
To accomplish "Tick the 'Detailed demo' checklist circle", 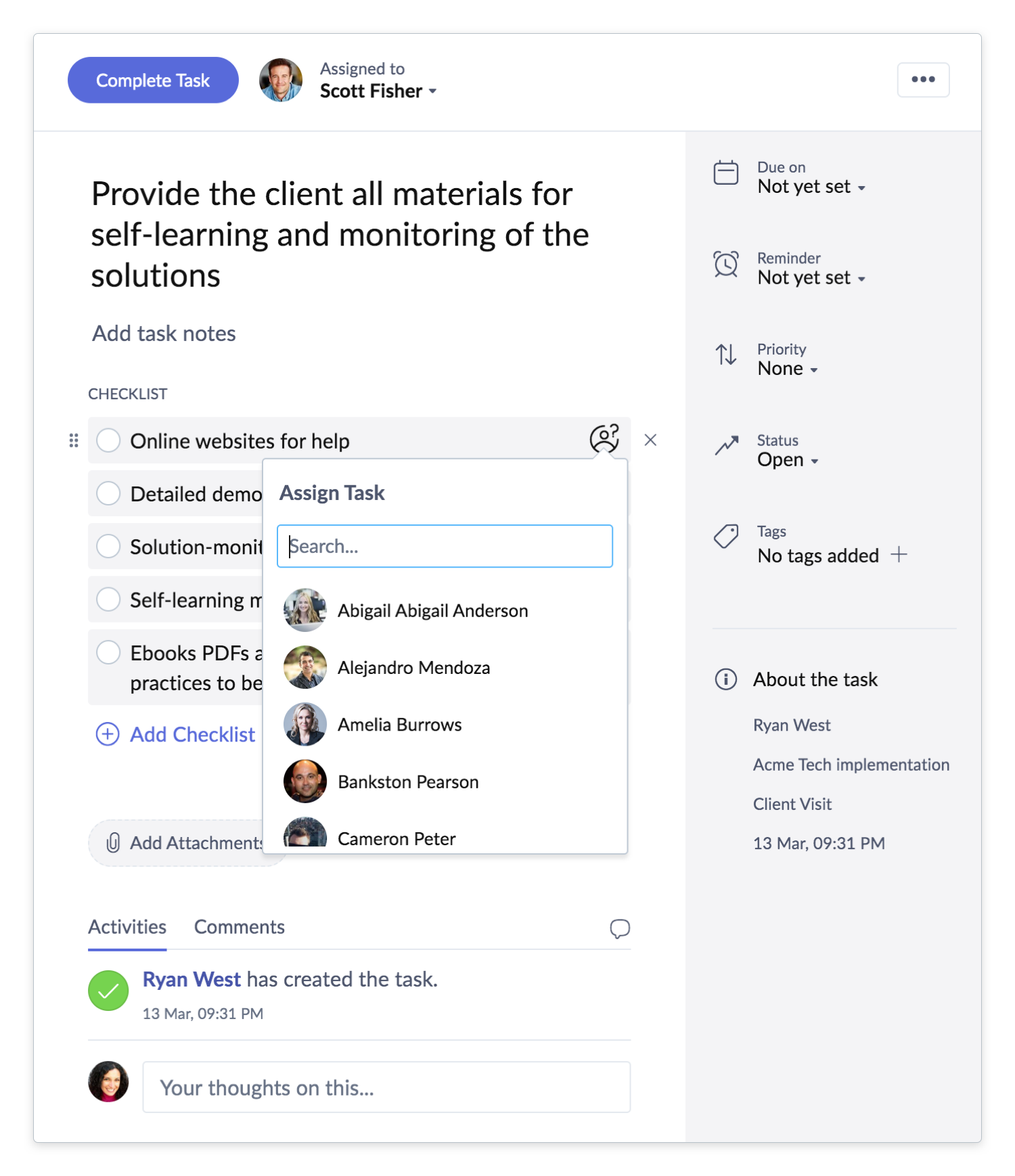I will (x=108, y=493).
